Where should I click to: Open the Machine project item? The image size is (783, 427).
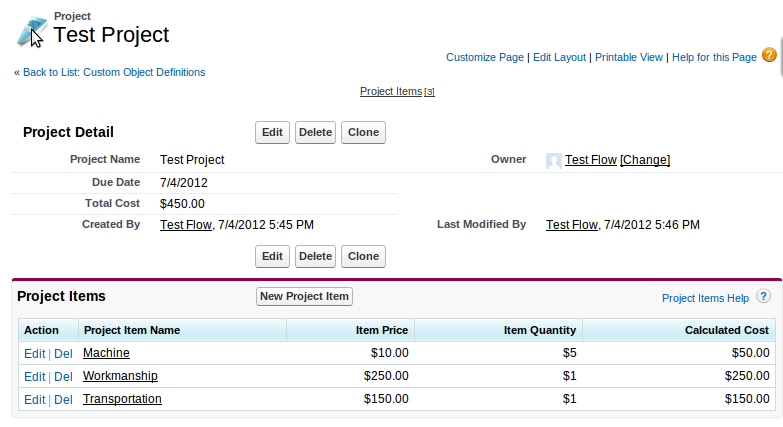[x=106, y=353]
